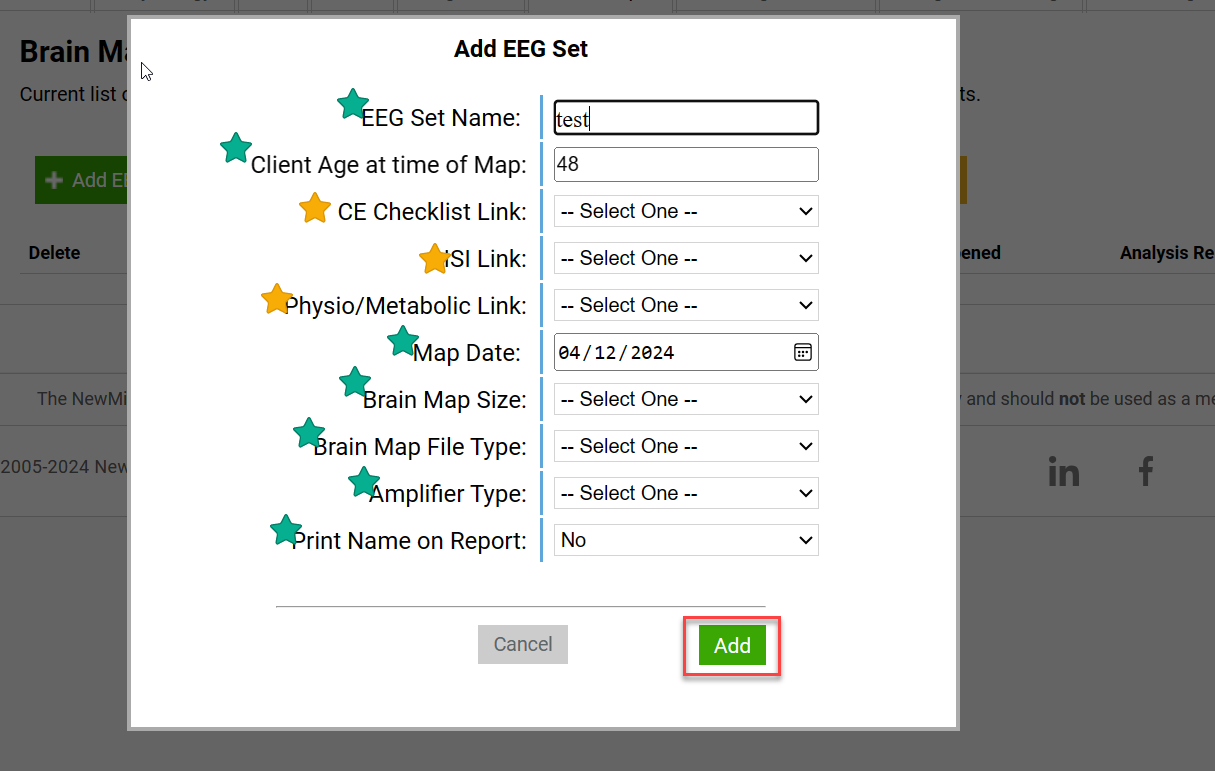The width and height of the screenshot is (1215, 771).
Task: Click the star beside Print Name on Report
Action: coord(286,530)
